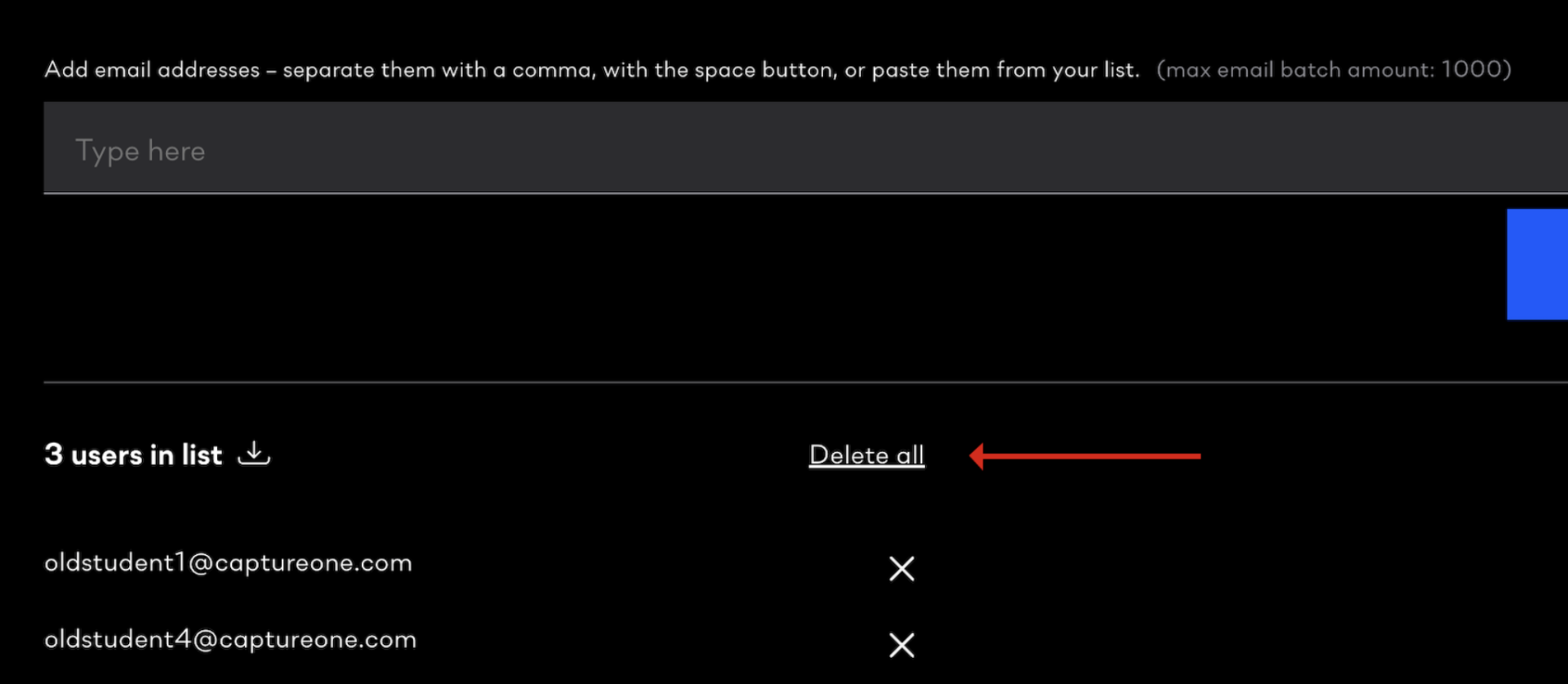Click the Delete all link
This screenshot has width=1568, height=684.
866,454
